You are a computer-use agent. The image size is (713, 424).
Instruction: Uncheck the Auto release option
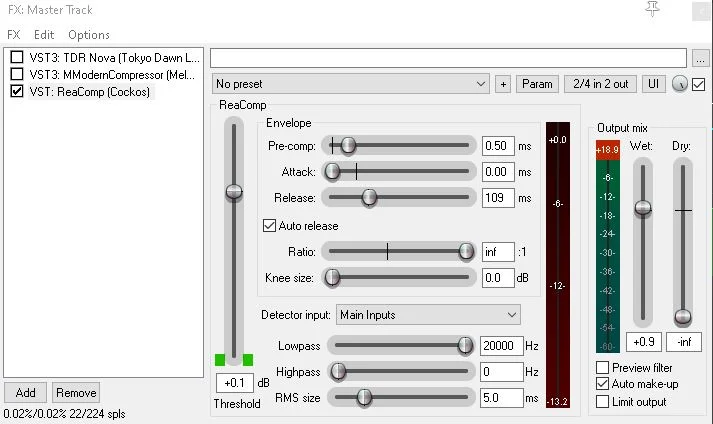pos(269,226)
